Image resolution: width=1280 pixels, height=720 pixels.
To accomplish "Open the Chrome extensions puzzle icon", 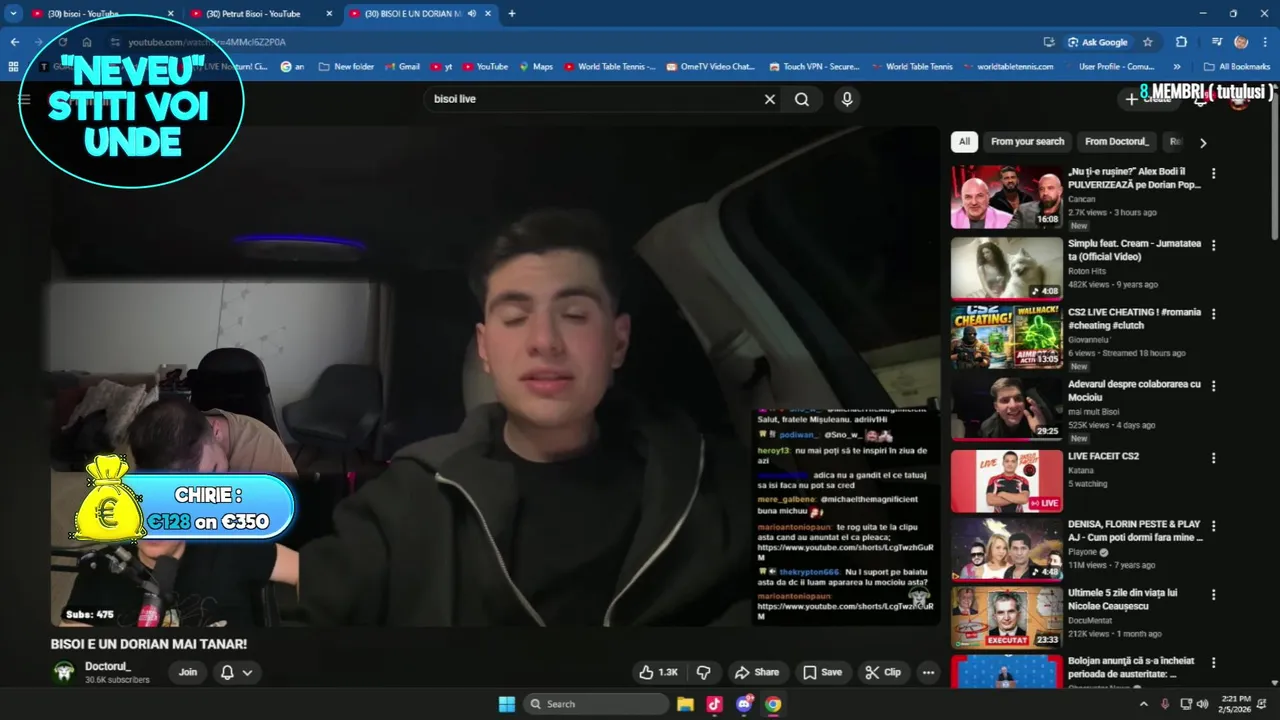I will tap(1181, 42).
